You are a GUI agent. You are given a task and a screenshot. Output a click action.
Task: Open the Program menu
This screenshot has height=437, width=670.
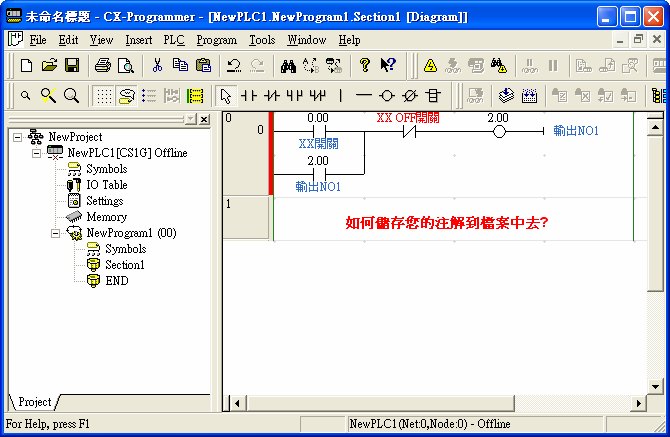(217, 40)
